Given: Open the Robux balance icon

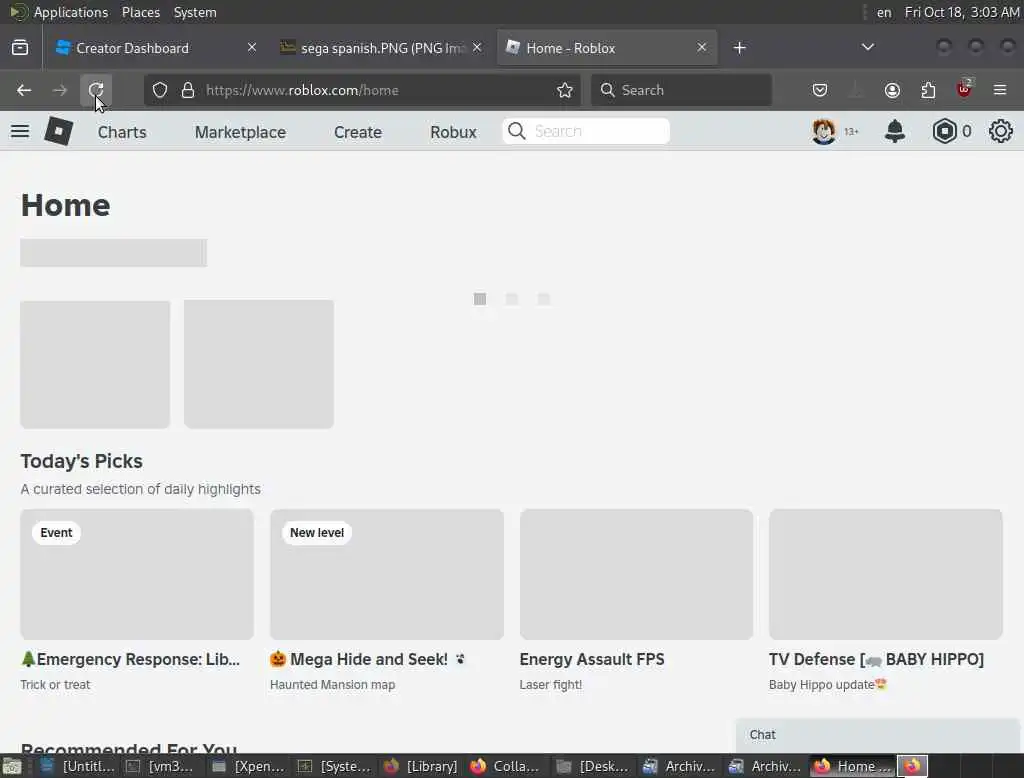Looking at the screenshot, I should point(944,131).
